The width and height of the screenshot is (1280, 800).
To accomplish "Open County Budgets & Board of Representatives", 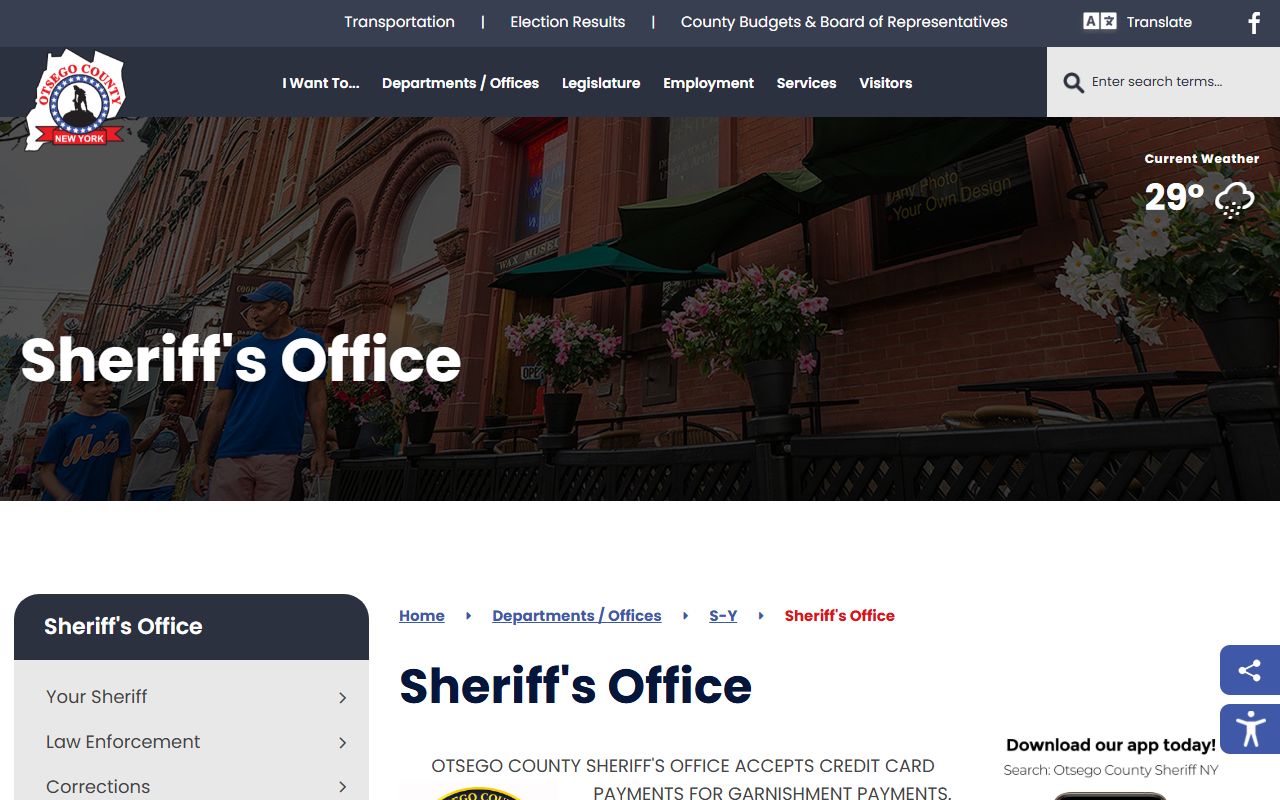I will pos(844,22).
